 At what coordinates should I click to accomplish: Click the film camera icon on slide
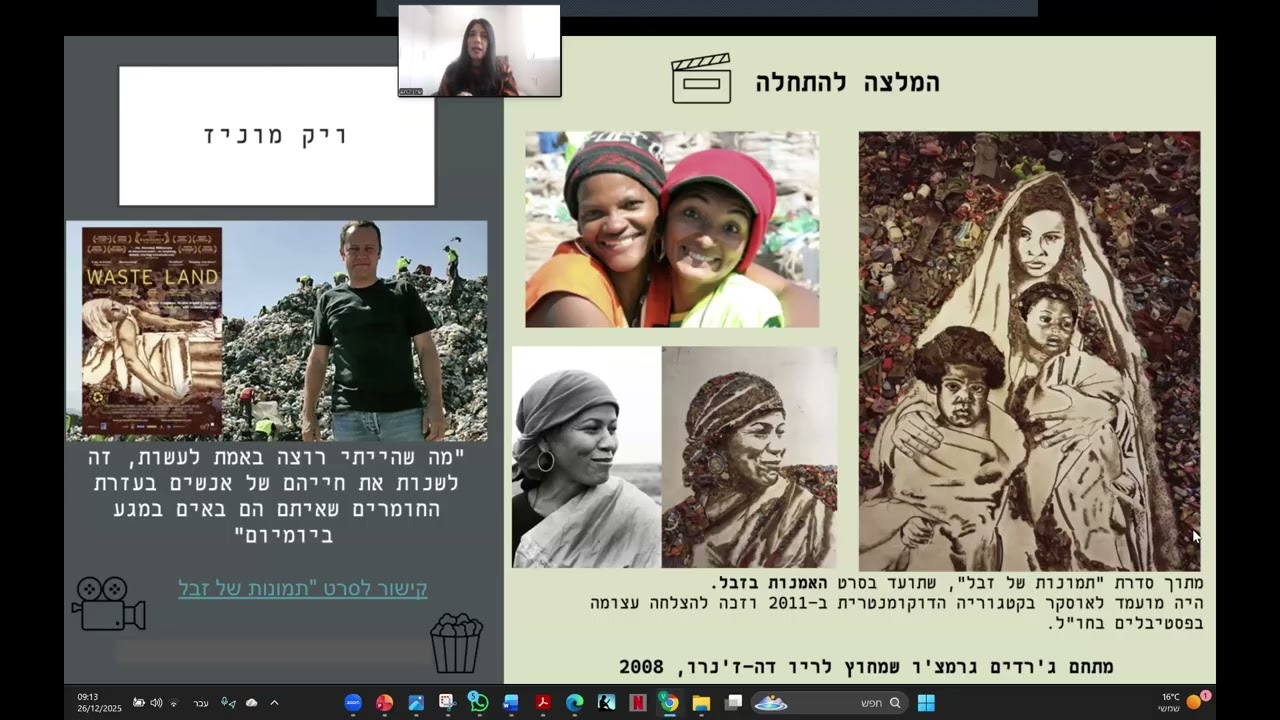point(109,603)
